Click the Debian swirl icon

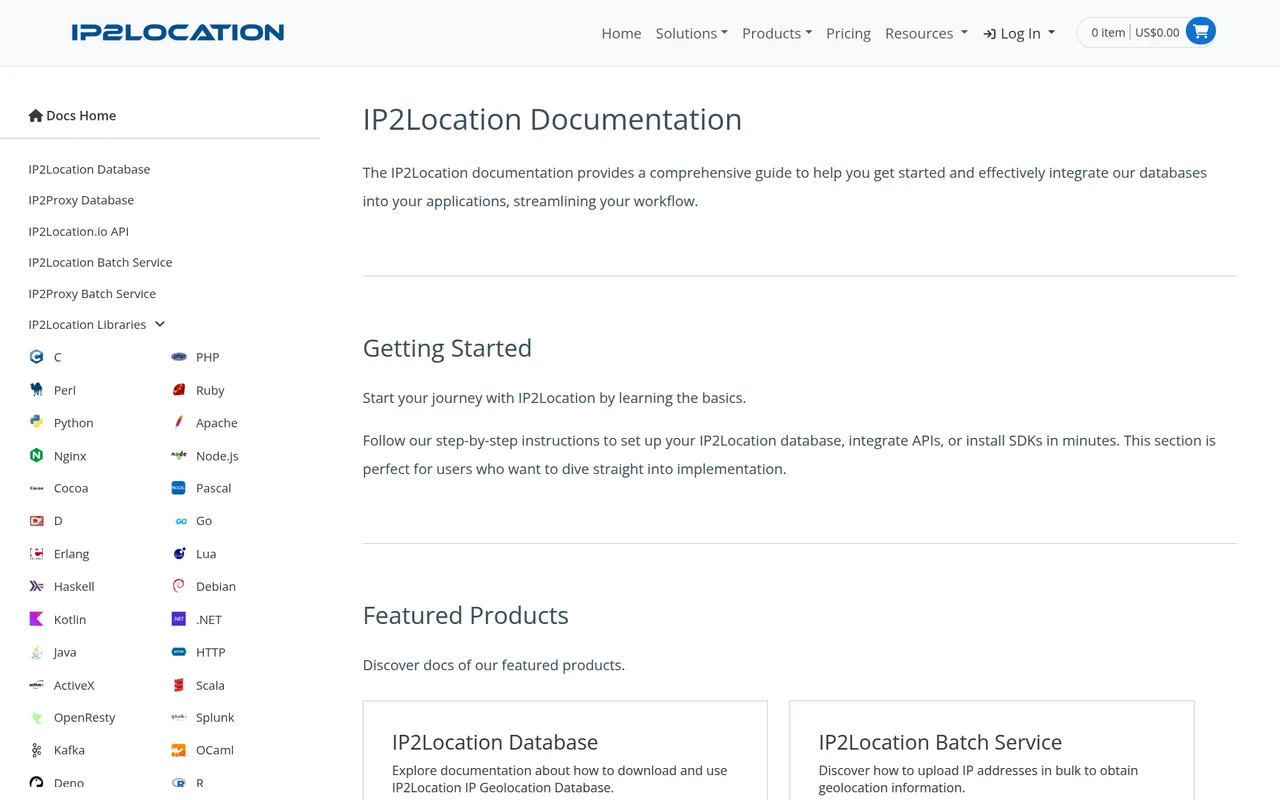point(179,586)
